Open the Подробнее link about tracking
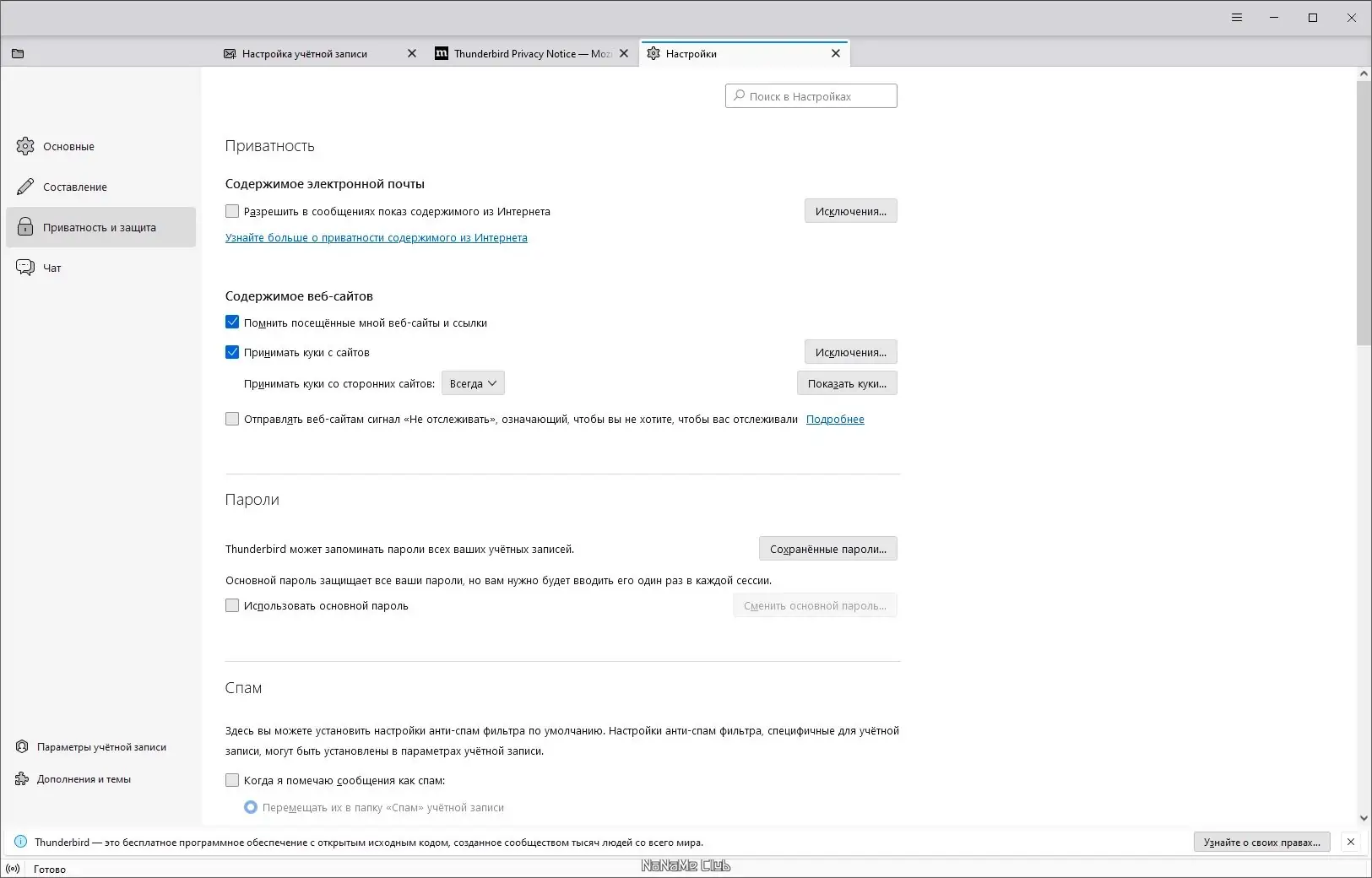Screen dimensions: 1372x878 [835, 419]
